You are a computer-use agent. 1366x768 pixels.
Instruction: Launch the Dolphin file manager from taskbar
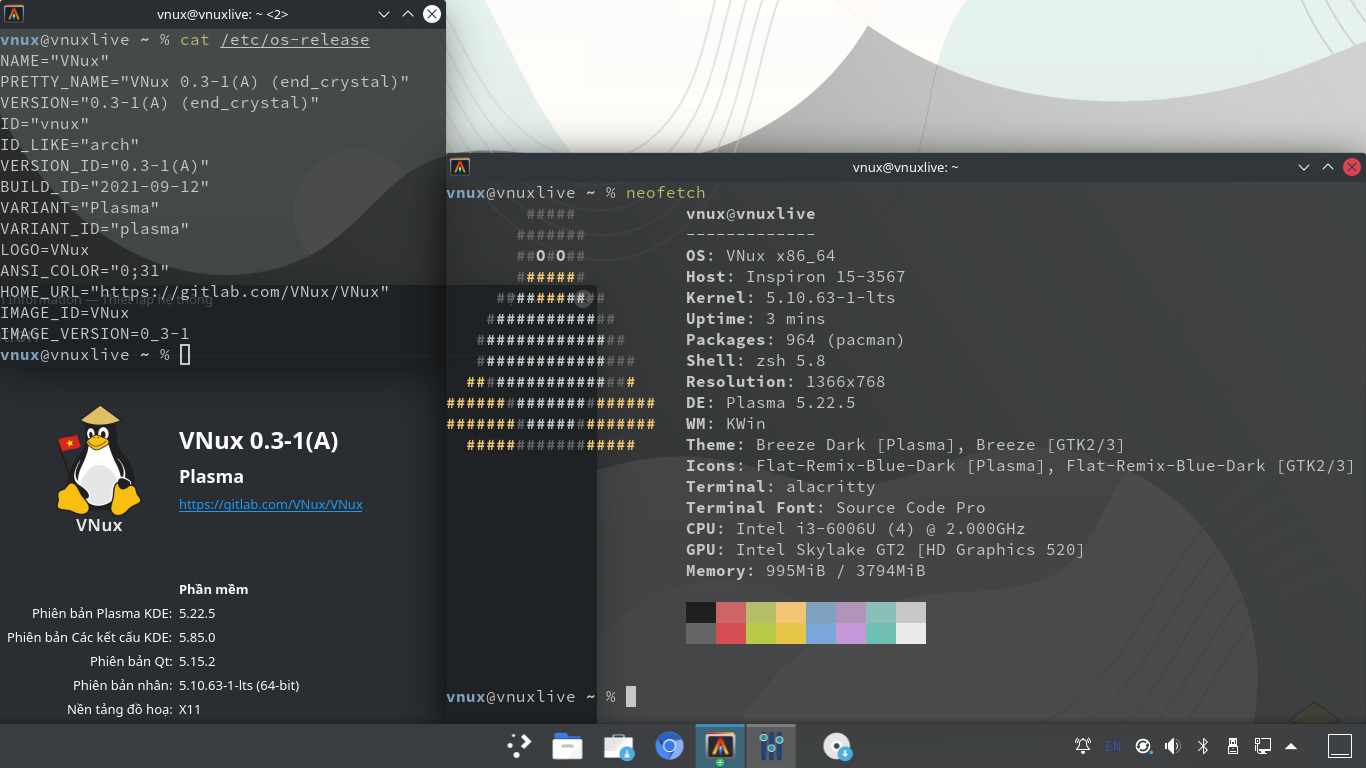(567, 746)
